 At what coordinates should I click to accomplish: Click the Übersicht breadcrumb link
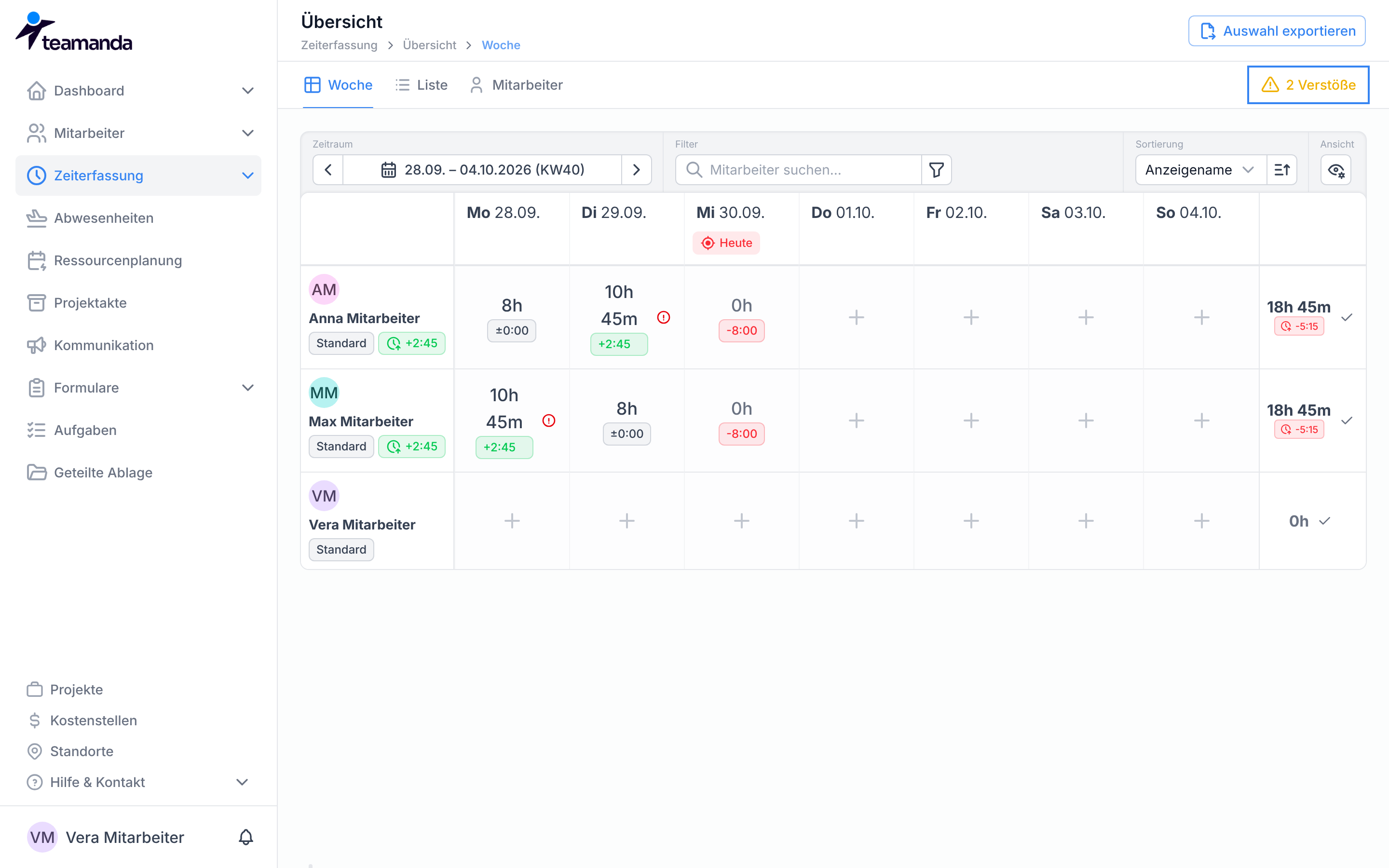(429, 45)
